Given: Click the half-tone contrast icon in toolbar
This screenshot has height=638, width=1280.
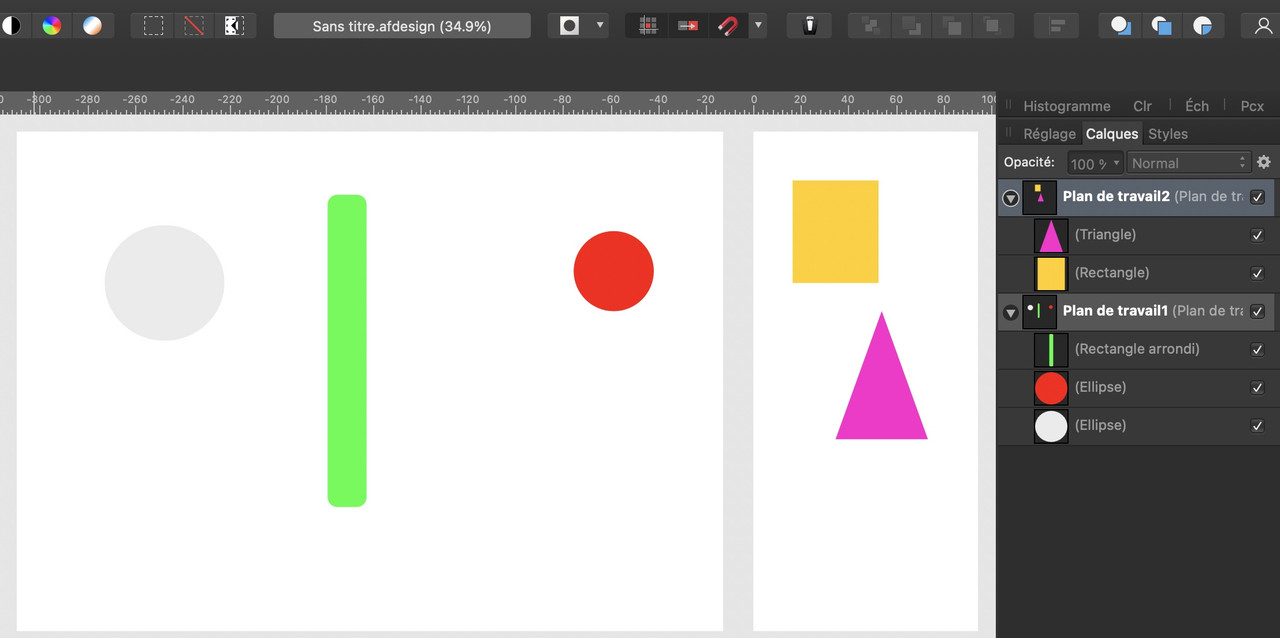Looking at the screenshot, I should (x=11, y=26).
